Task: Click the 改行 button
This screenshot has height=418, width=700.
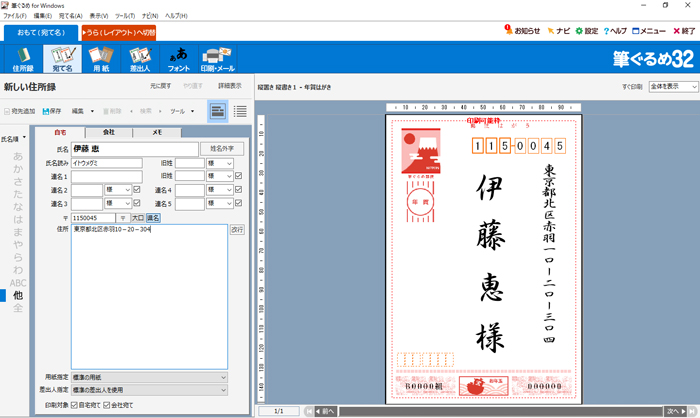Action: click(x=236, y=229)
